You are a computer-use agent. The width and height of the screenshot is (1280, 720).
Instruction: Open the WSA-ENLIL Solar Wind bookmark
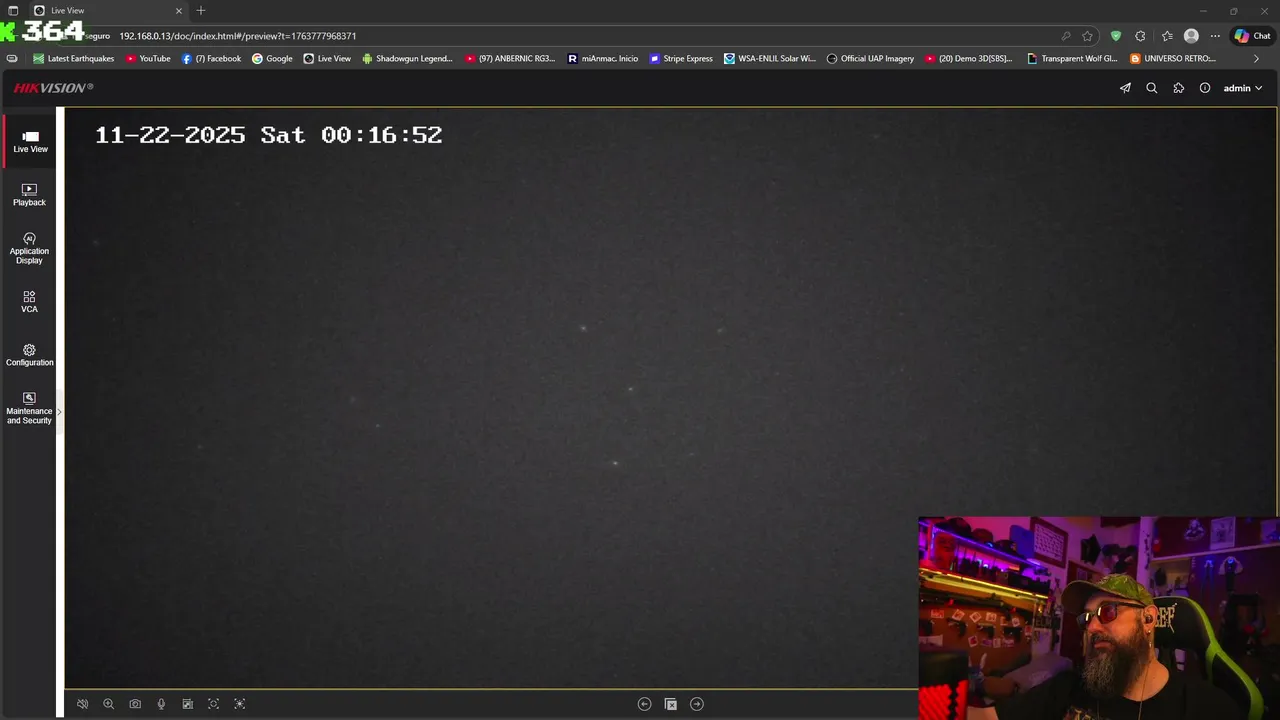770,59
